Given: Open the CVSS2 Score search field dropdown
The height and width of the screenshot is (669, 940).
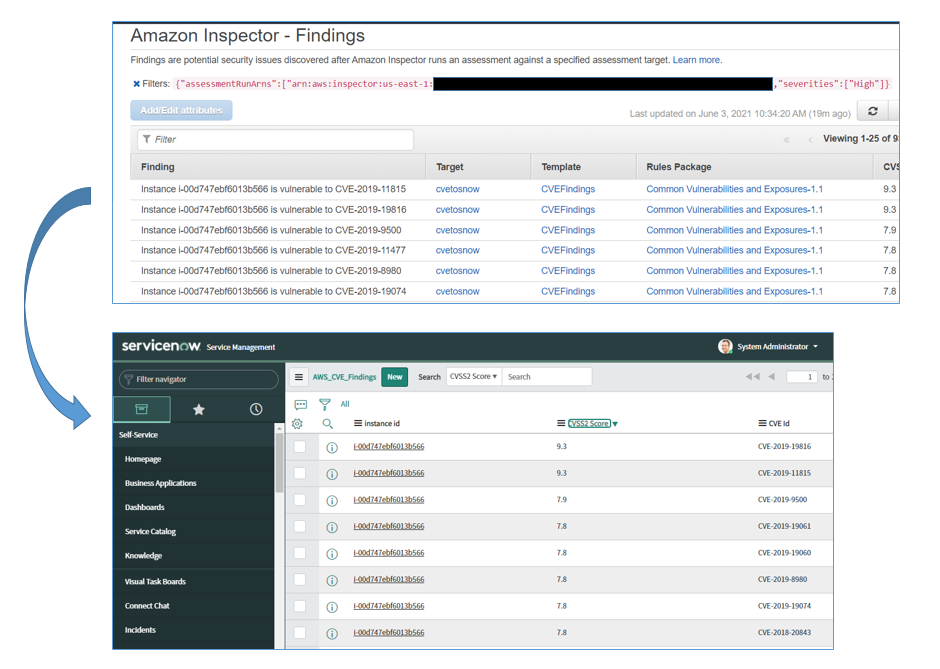Looking at the screenshot, I should (474, 376).
